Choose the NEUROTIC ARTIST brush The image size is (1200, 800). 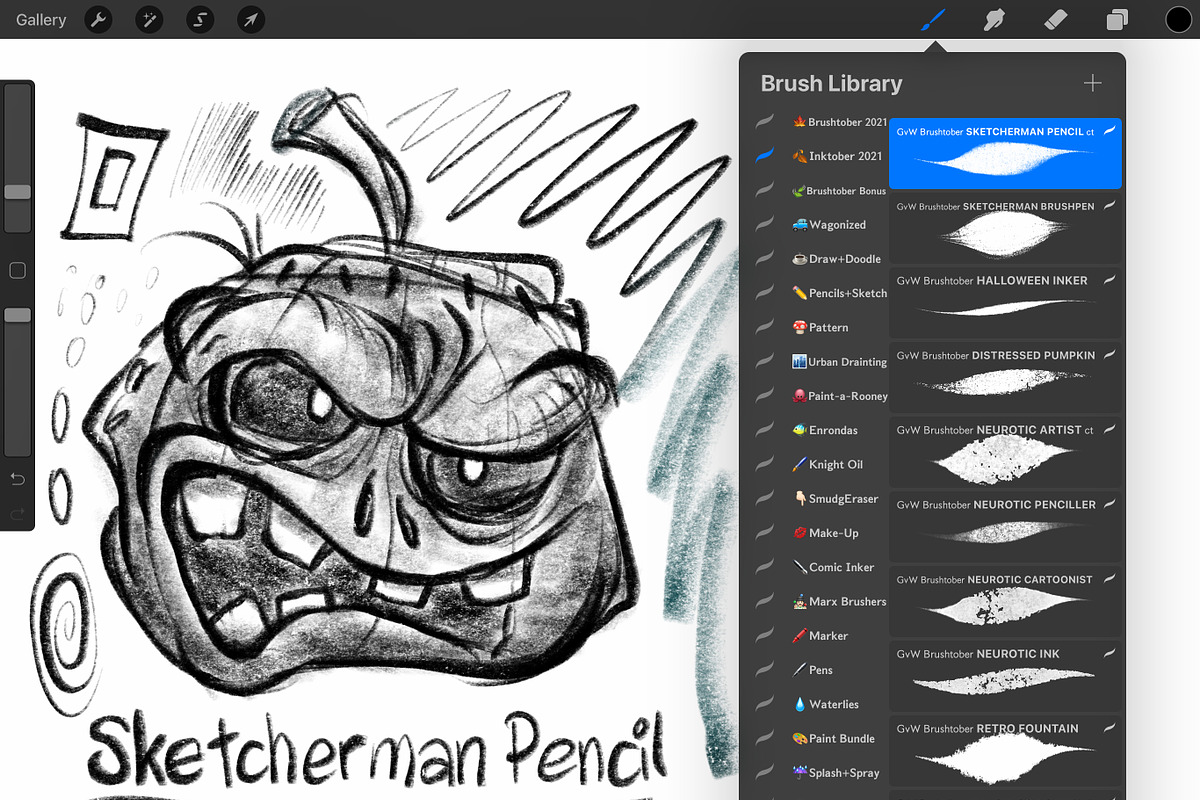click(1005, 452)
